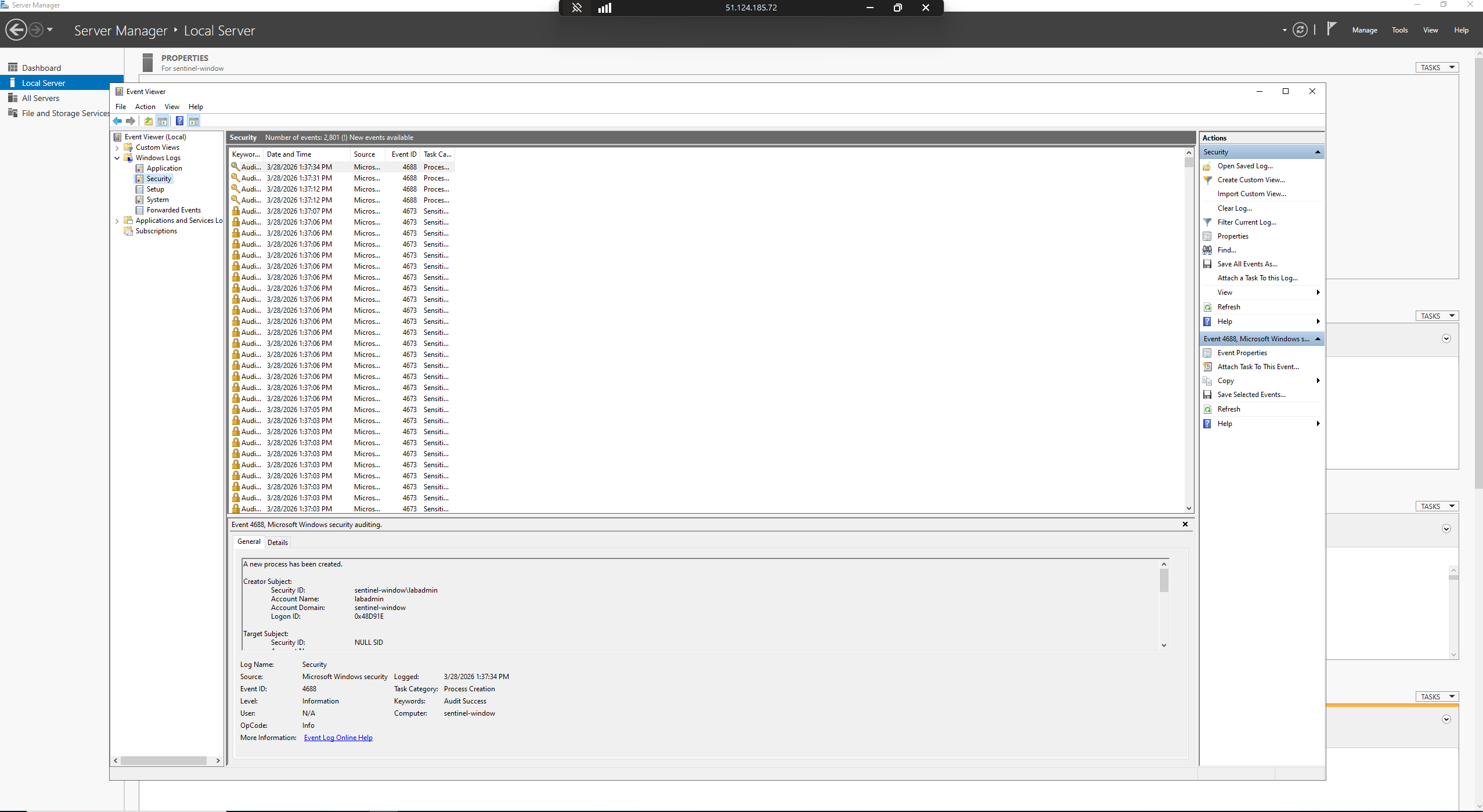Click the Back arrow in Event Viewer toolbar
Screen dimensions: 1483x812
pyautogui.click(x=118, y=121)
